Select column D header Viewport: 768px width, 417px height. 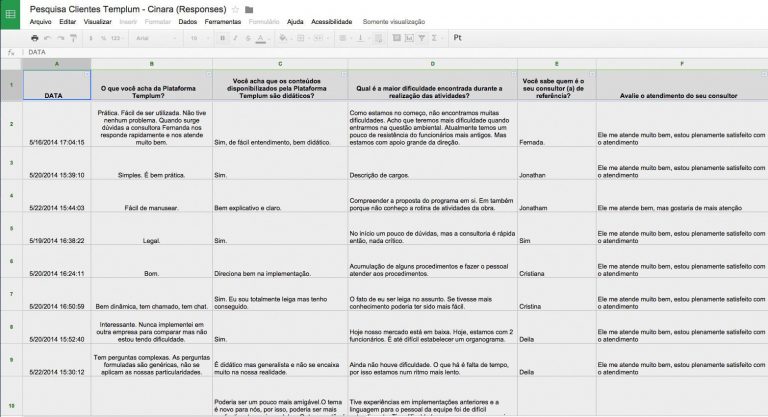click(432, 64)
